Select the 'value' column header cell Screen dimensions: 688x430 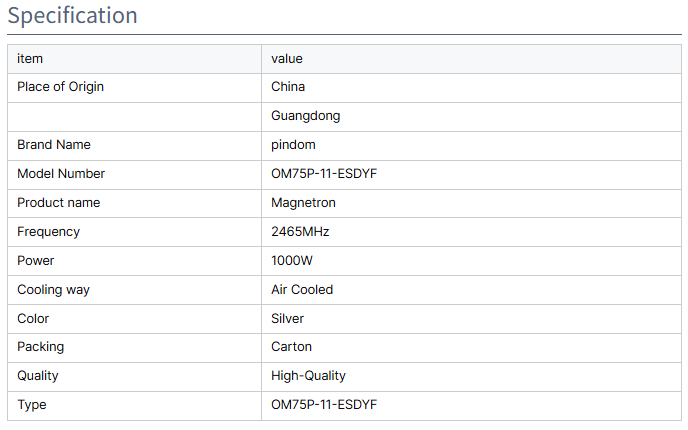click(x=471, y=59)
